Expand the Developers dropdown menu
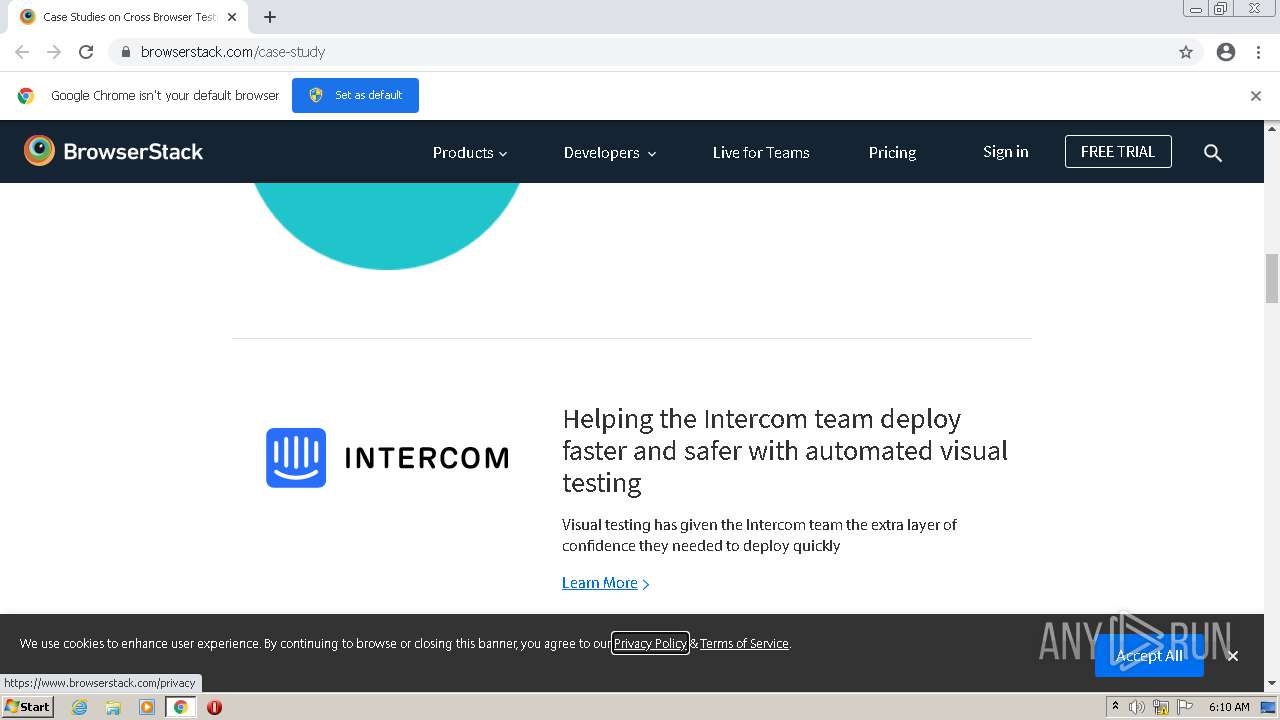Viewport: 1280px width, 720px height. click(x=610, y=153)
